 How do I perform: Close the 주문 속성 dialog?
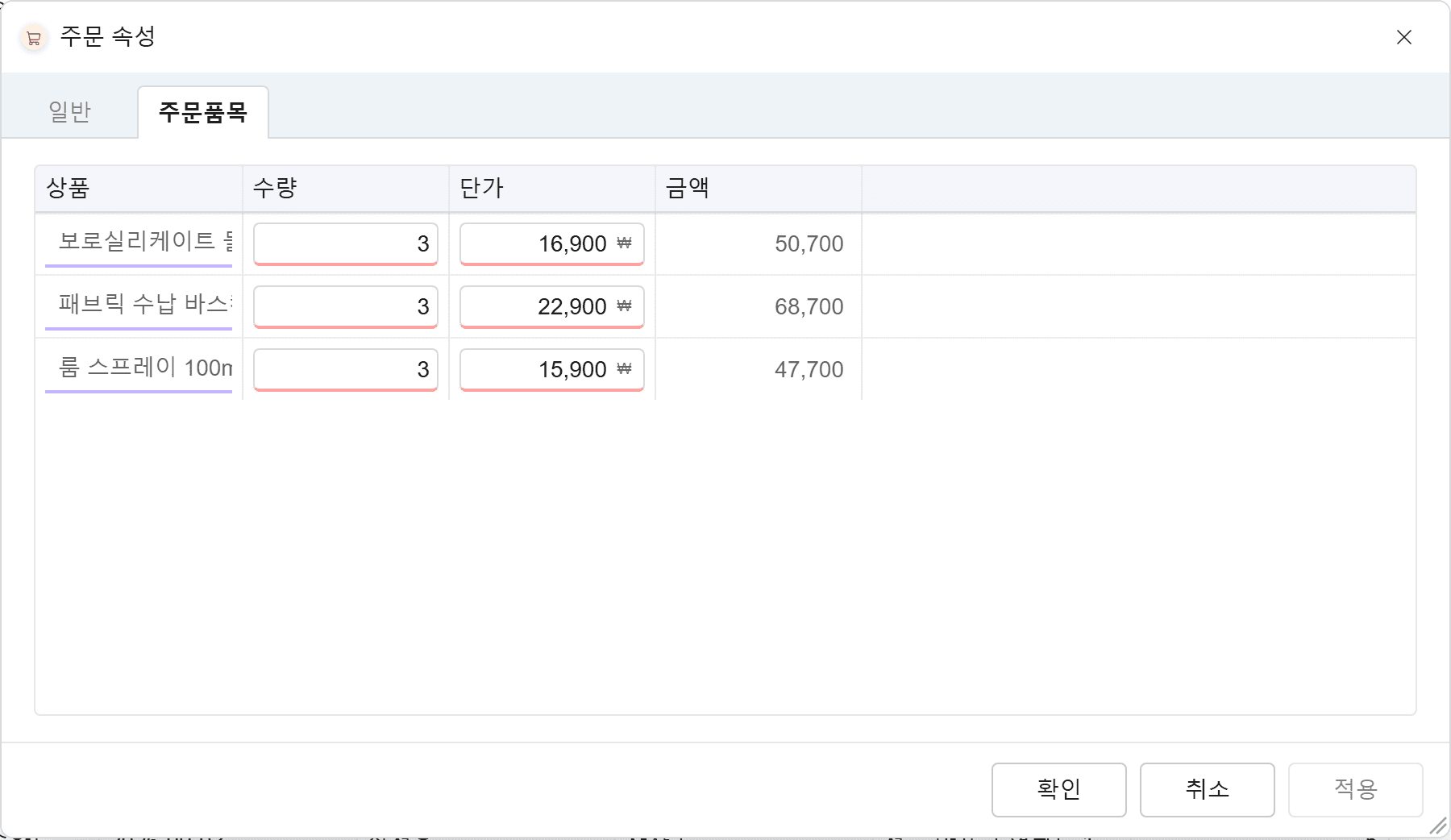tap(1404, 37)
